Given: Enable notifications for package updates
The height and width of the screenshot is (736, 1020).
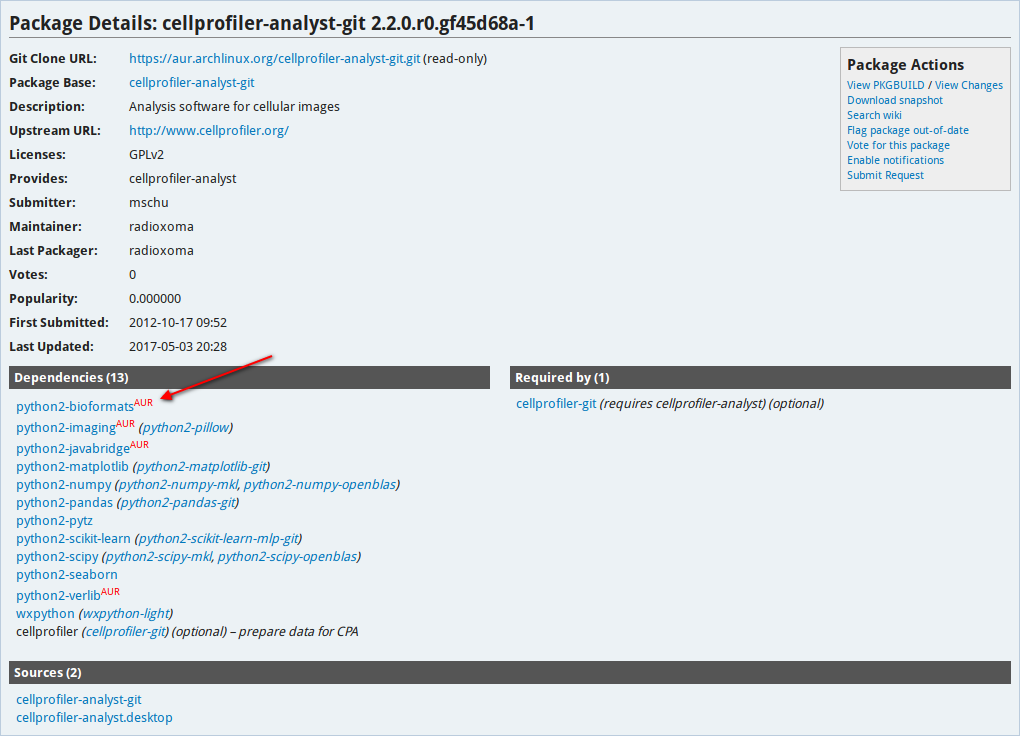Looking at the screenshot, I should click(x=895, y=160).
